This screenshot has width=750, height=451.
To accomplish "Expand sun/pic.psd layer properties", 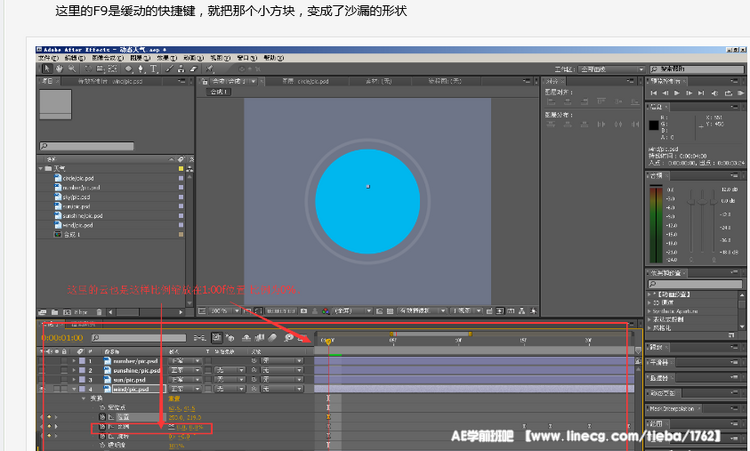I will tap(74, 380).
